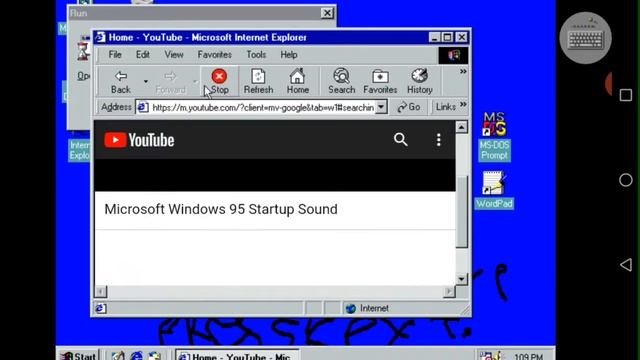Click the Go button
640x360 pixels.
pos(409,107)
